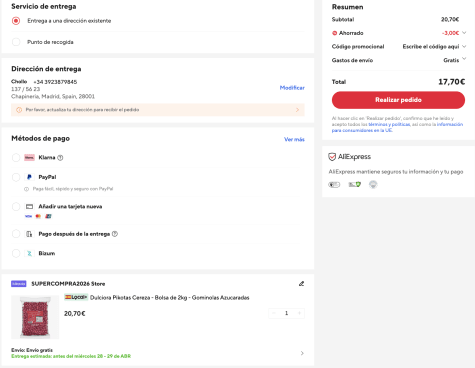The width and height of the screenshot is (475, 368).
Task: Open términos y políticas link
Action: [389, 124]
